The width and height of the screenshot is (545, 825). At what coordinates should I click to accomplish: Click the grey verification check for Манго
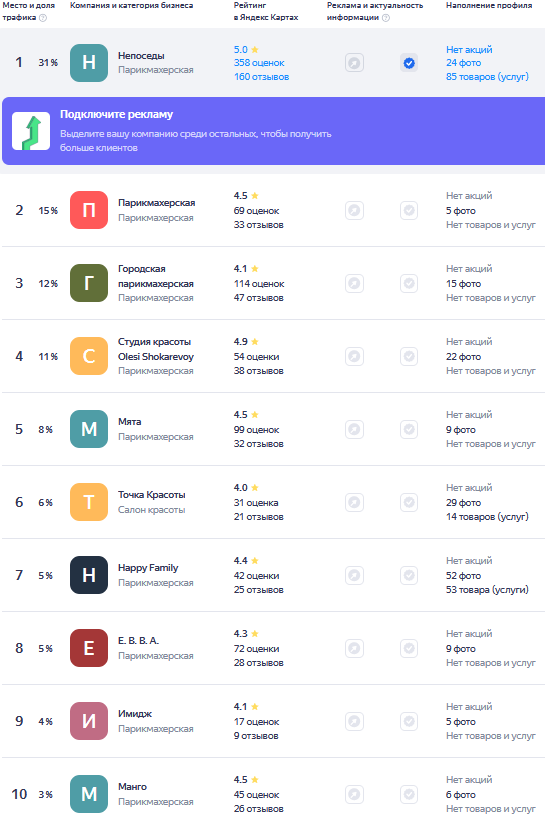click(x=409, y=794)
